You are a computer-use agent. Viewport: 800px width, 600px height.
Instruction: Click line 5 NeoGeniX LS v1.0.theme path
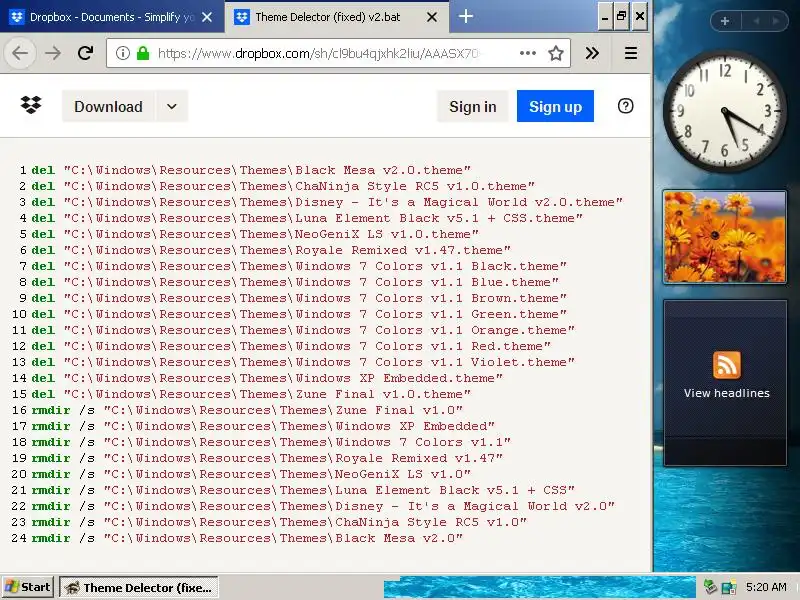click(x=271, y=234)
